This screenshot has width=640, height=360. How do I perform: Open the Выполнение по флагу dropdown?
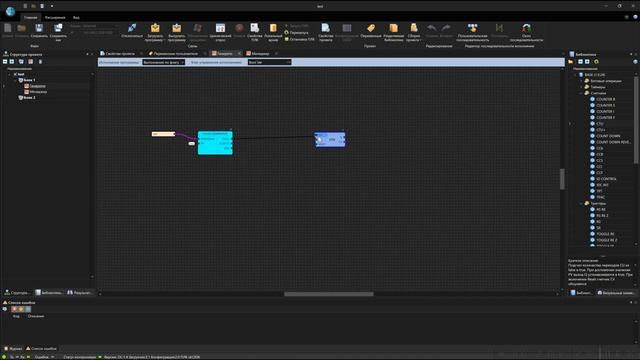163,62
